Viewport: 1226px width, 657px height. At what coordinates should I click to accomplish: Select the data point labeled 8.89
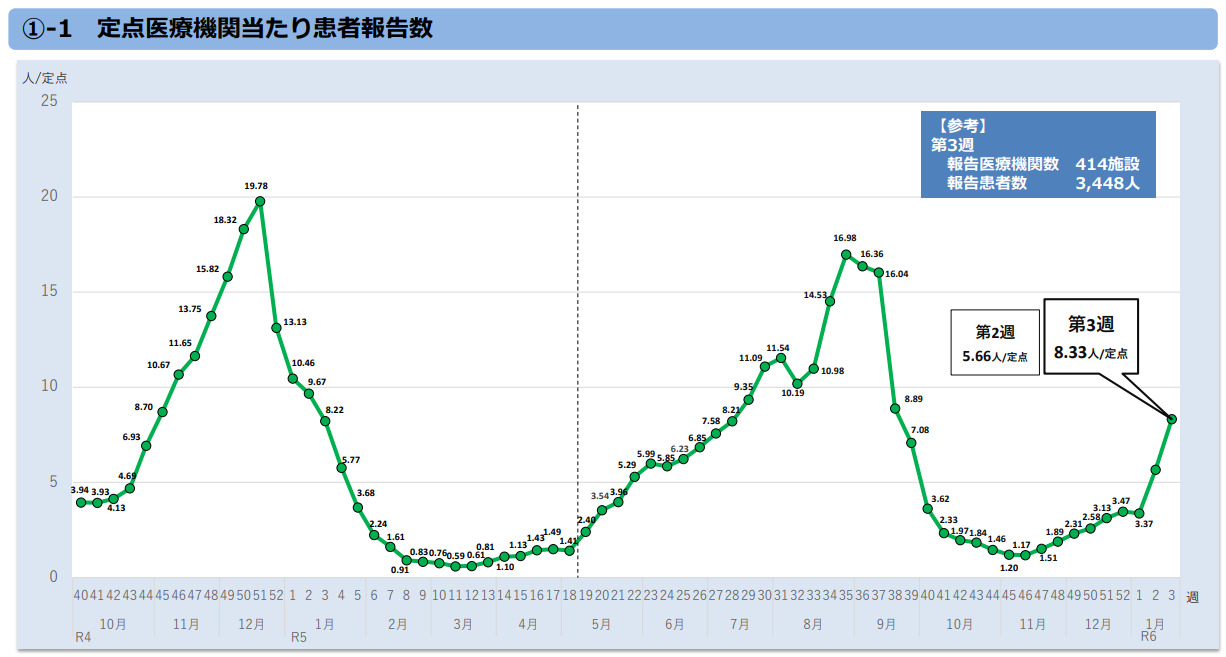[x=895, y=408]
